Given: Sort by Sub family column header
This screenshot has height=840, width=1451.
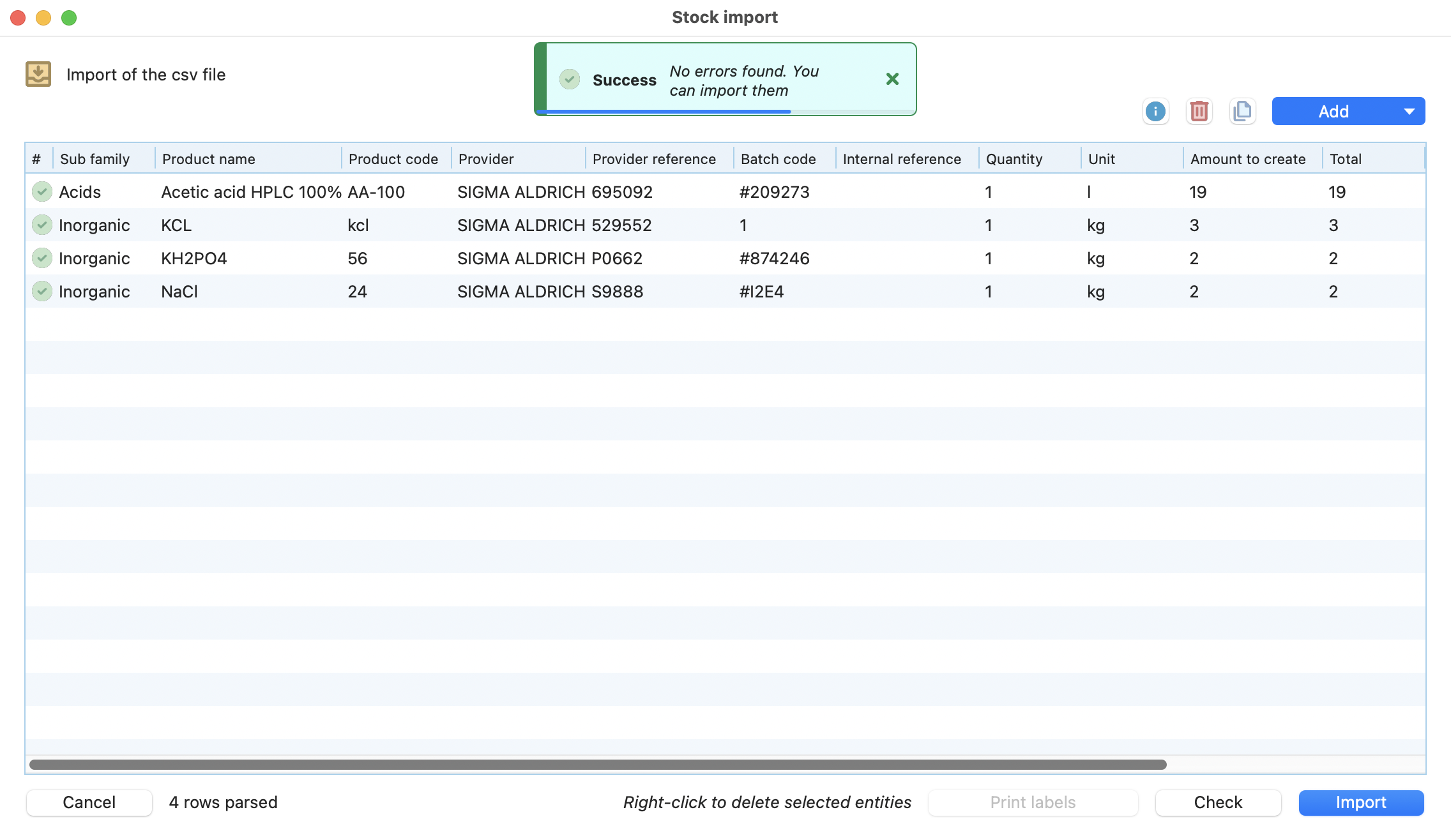Looking at the screenshot, I should click(x=103, y=159).
